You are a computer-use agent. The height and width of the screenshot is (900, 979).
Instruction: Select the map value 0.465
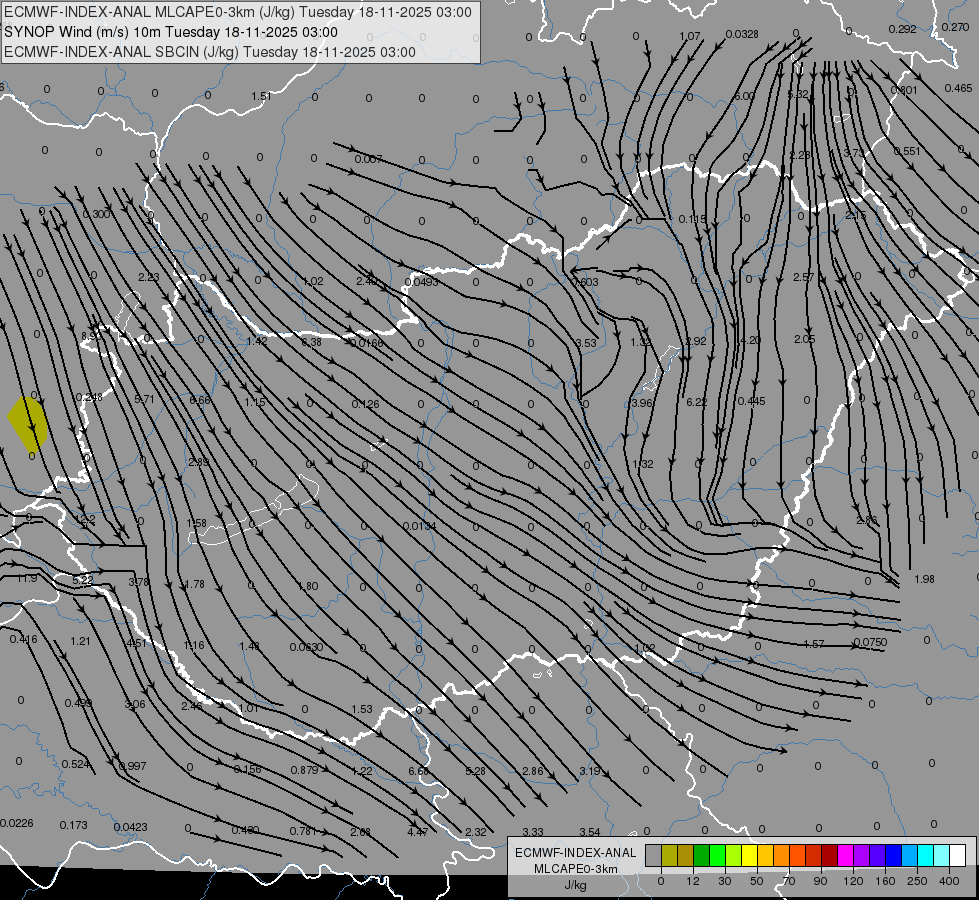coord(958,88)
